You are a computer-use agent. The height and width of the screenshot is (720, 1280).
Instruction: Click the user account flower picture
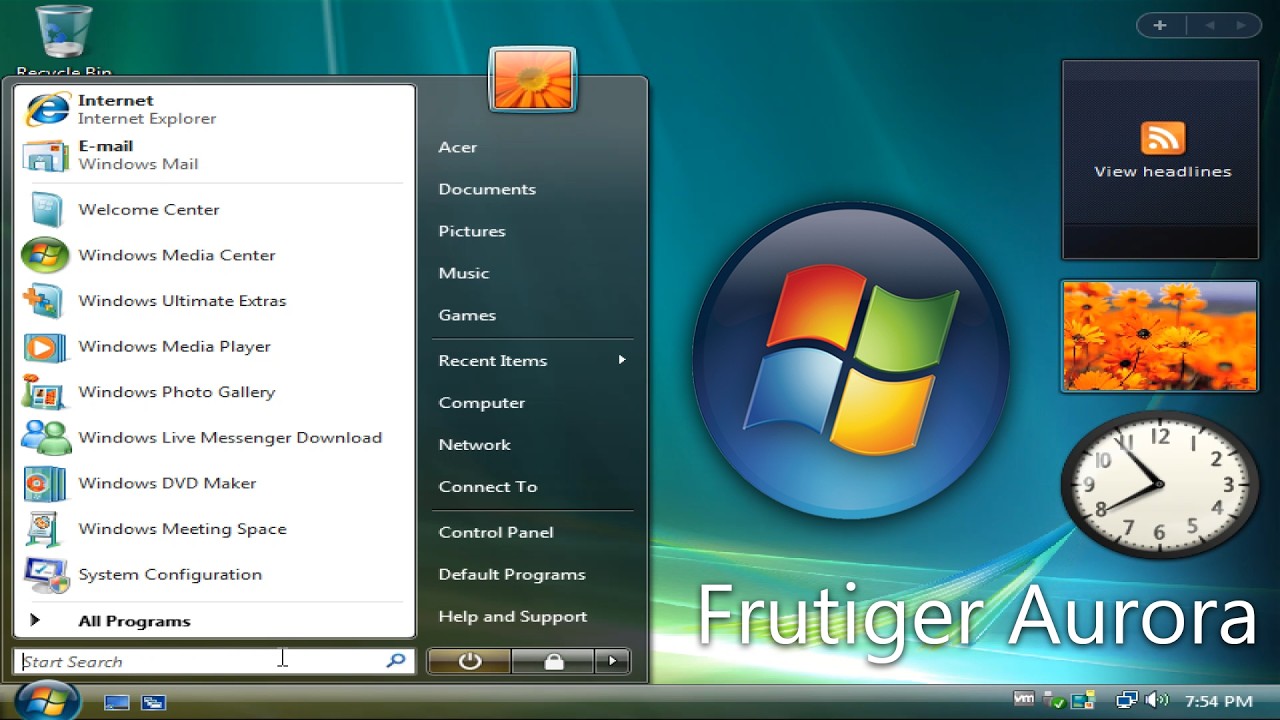pyautogui.click(x=533, y=79)
